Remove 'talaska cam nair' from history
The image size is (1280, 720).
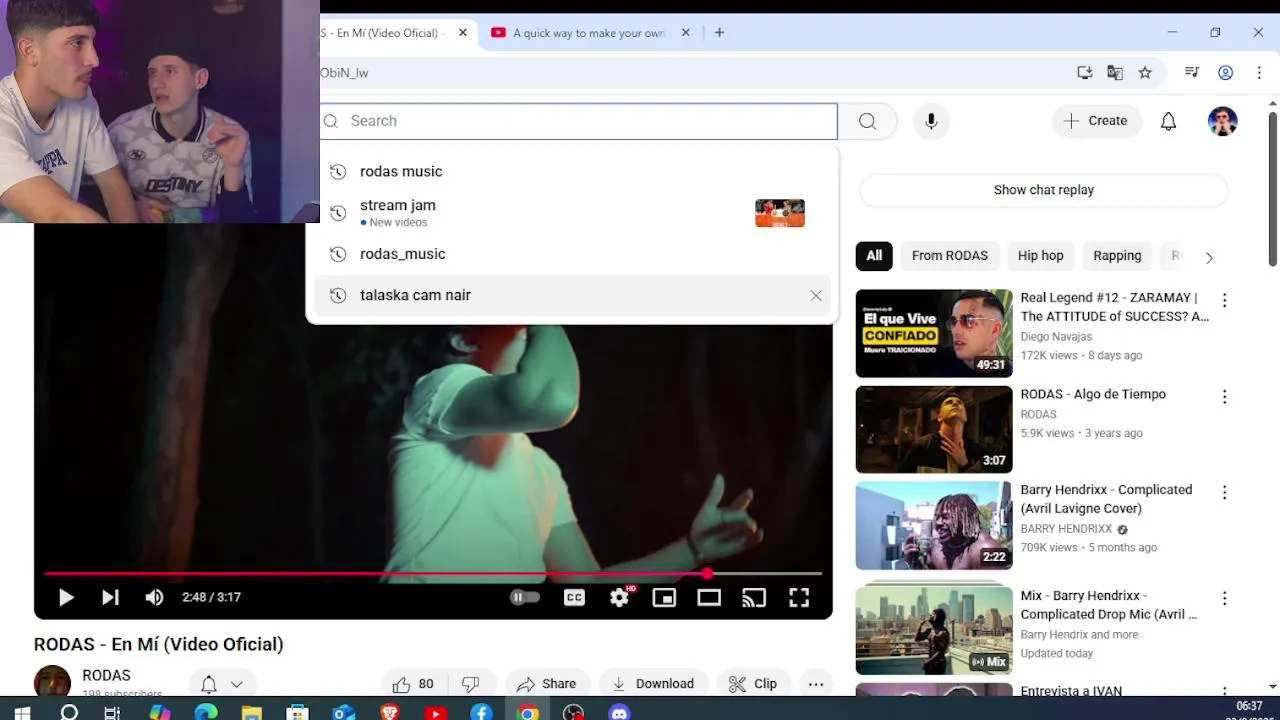(816, 295)
